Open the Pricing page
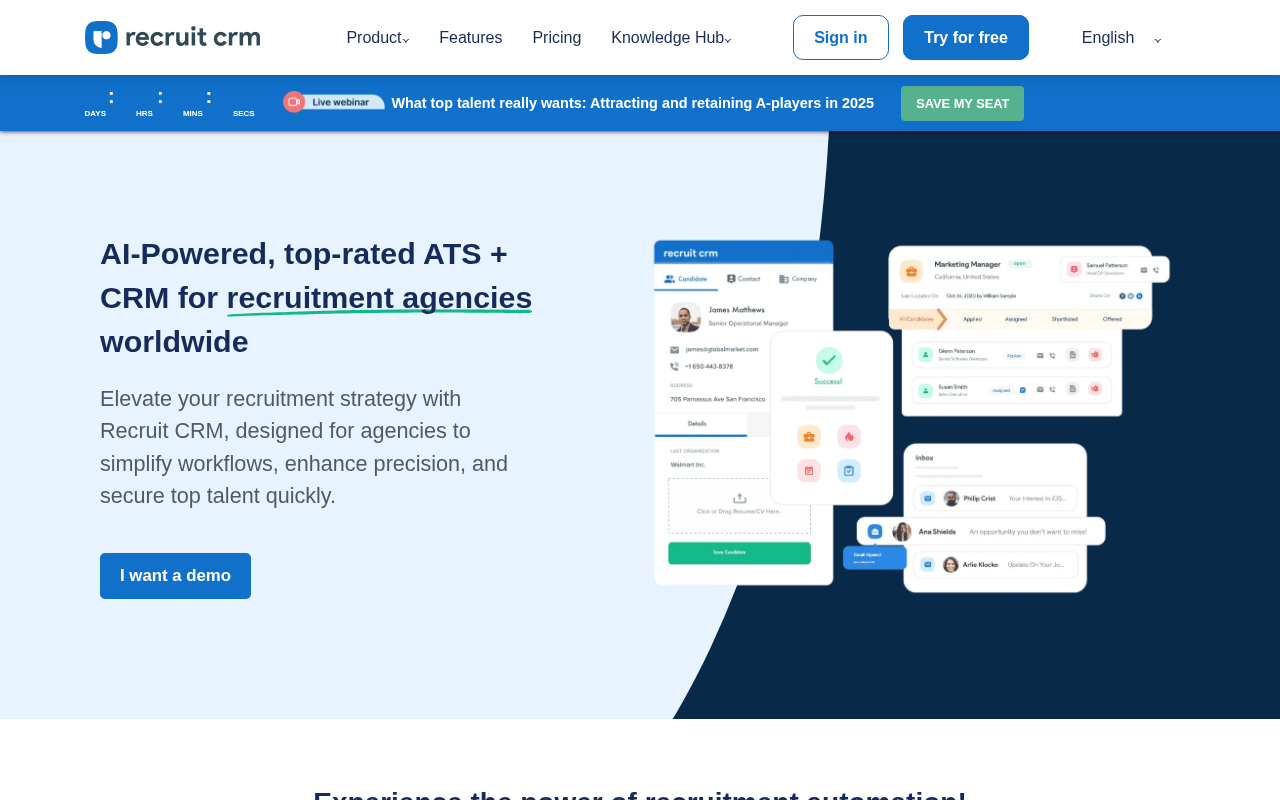The image size is (1280, 800). click(x=557, y=37)
